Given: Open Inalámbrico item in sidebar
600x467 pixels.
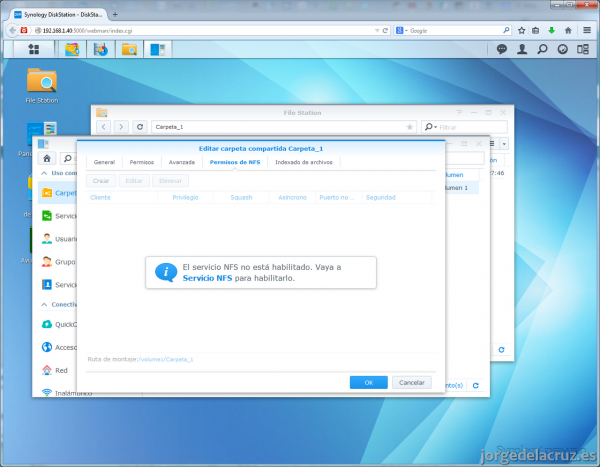Looking at the screenshot, I should point(66,393).
